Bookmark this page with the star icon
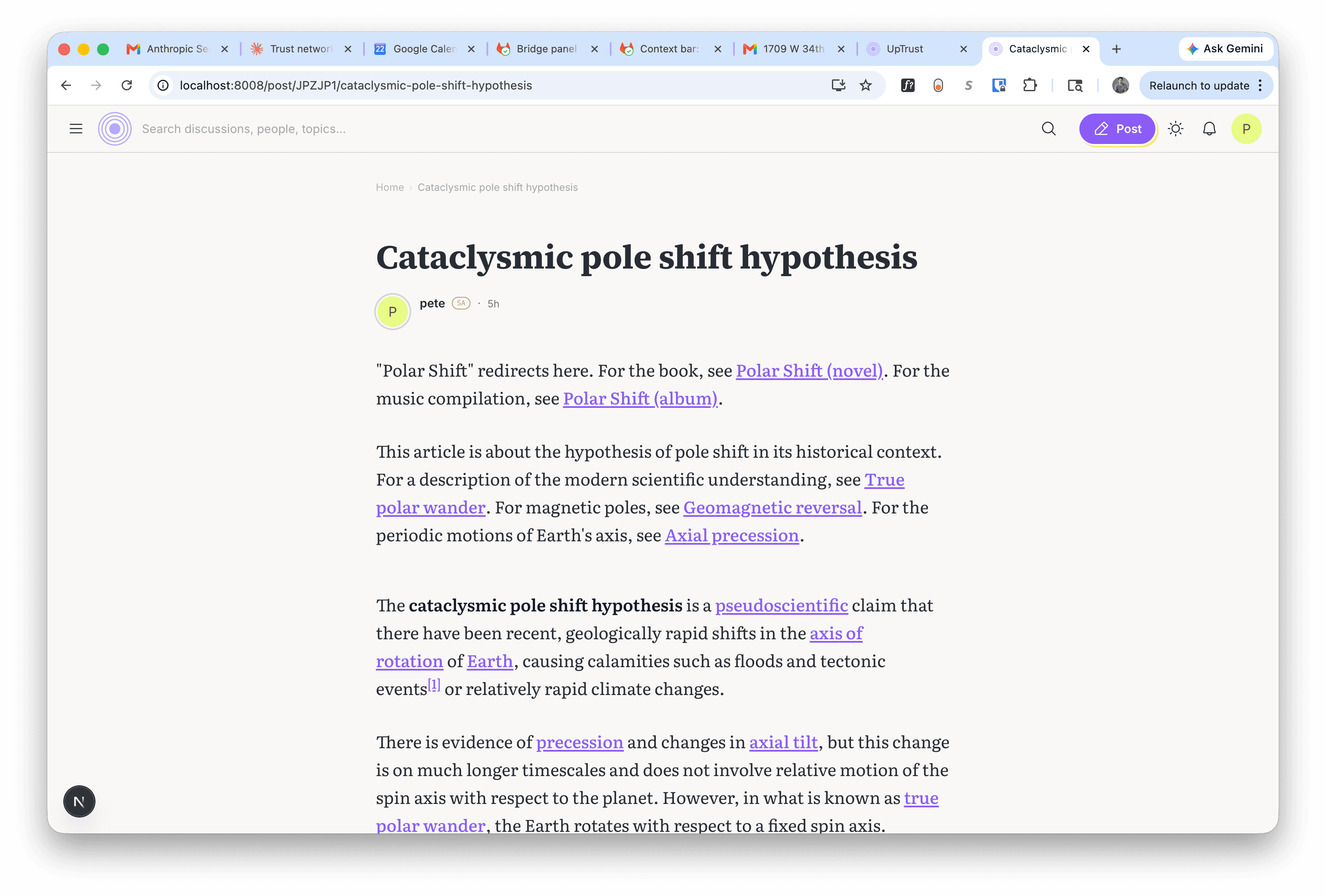 click(x=866, y=86)
